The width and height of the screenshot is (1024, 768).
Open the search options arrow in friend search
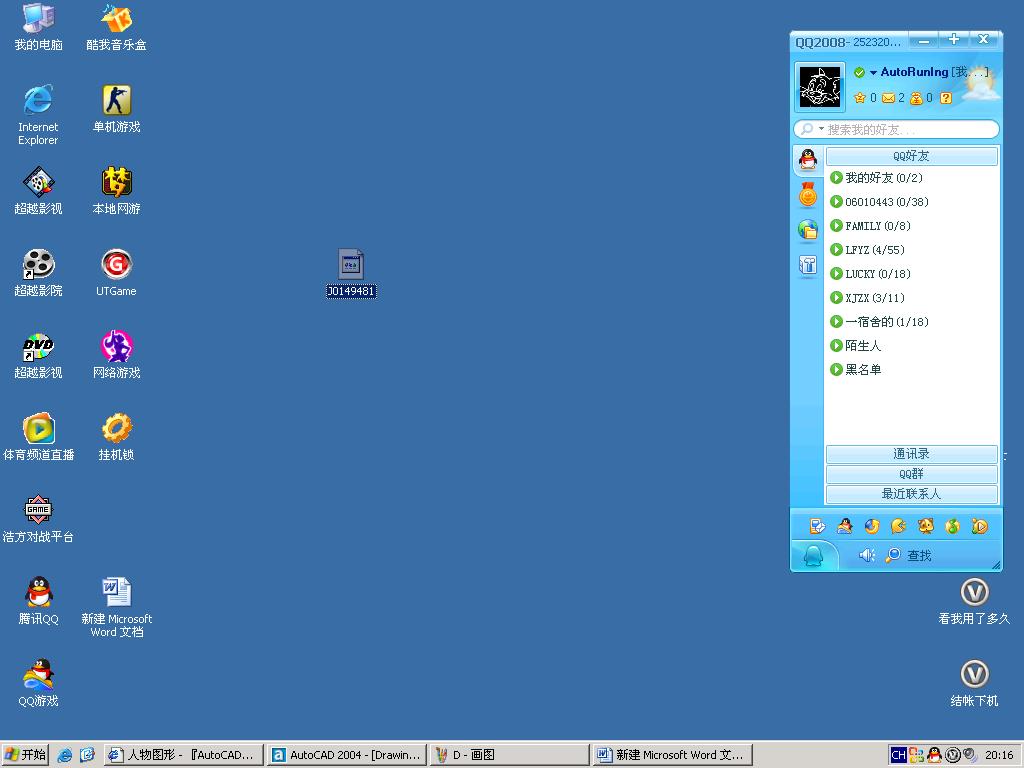822,129
